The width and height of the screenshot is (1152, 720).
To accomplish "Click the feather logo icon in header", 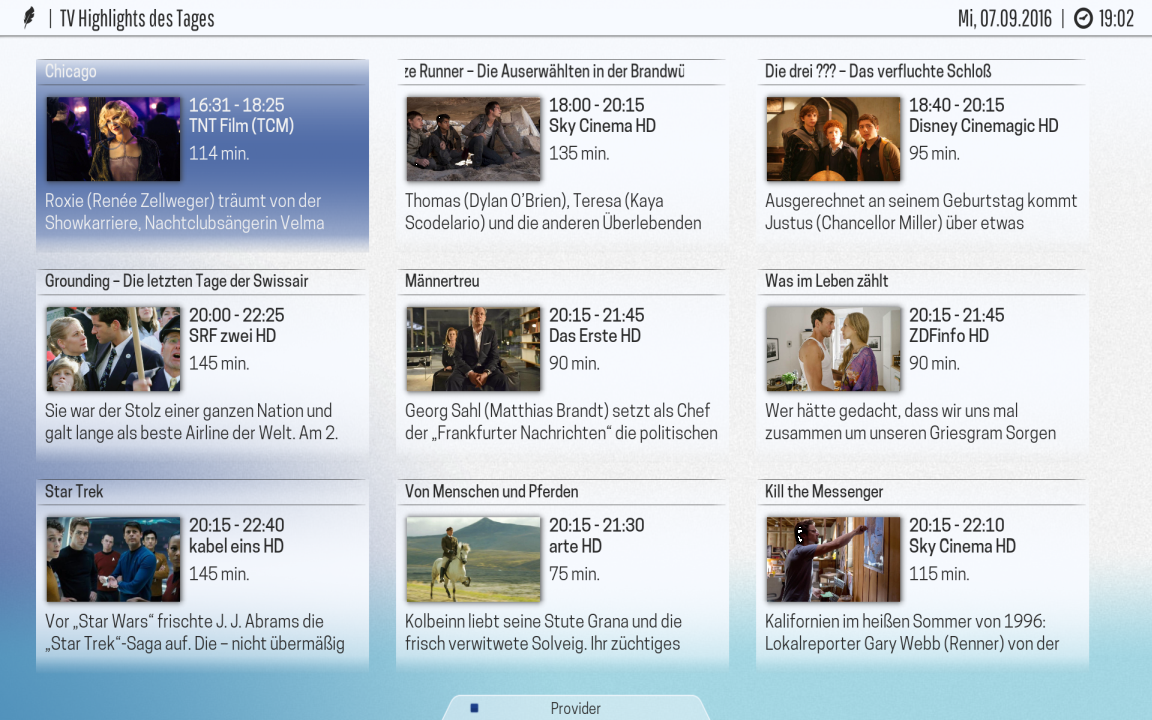I will (x=29, y=17).
